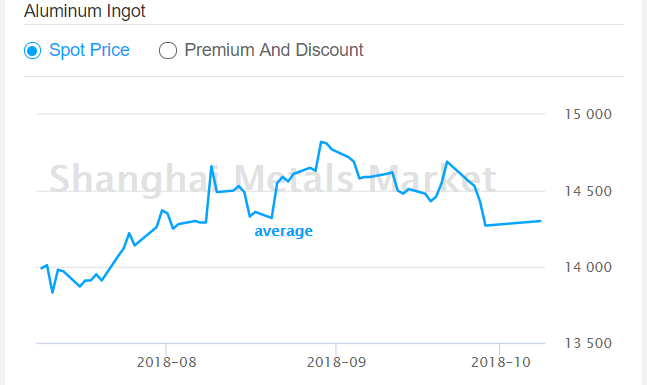
Task: Click the Aluminum Ingot heading
Action: point(85,11)
